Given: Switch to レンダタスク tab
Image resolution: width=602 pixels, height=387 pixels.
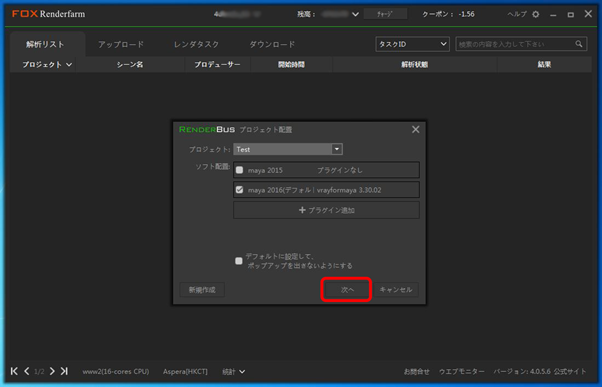Looking at the screenshot, I should 196,44.
